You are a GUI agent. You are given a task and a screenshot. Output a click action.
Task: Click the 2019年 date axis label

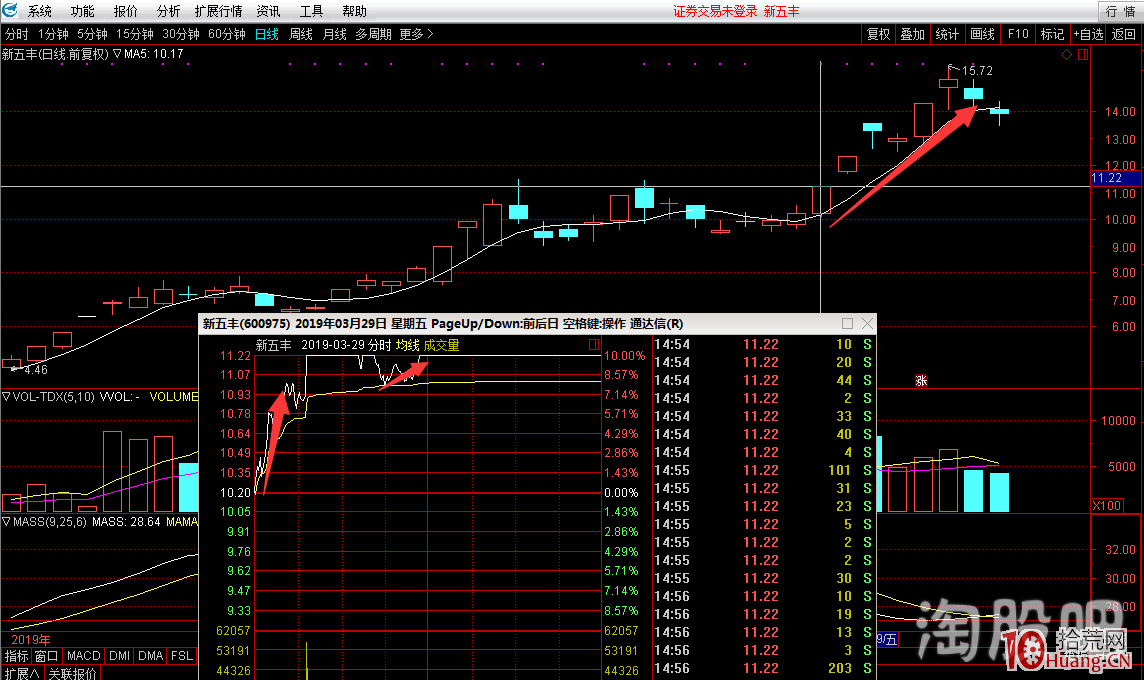coord(31,640)
